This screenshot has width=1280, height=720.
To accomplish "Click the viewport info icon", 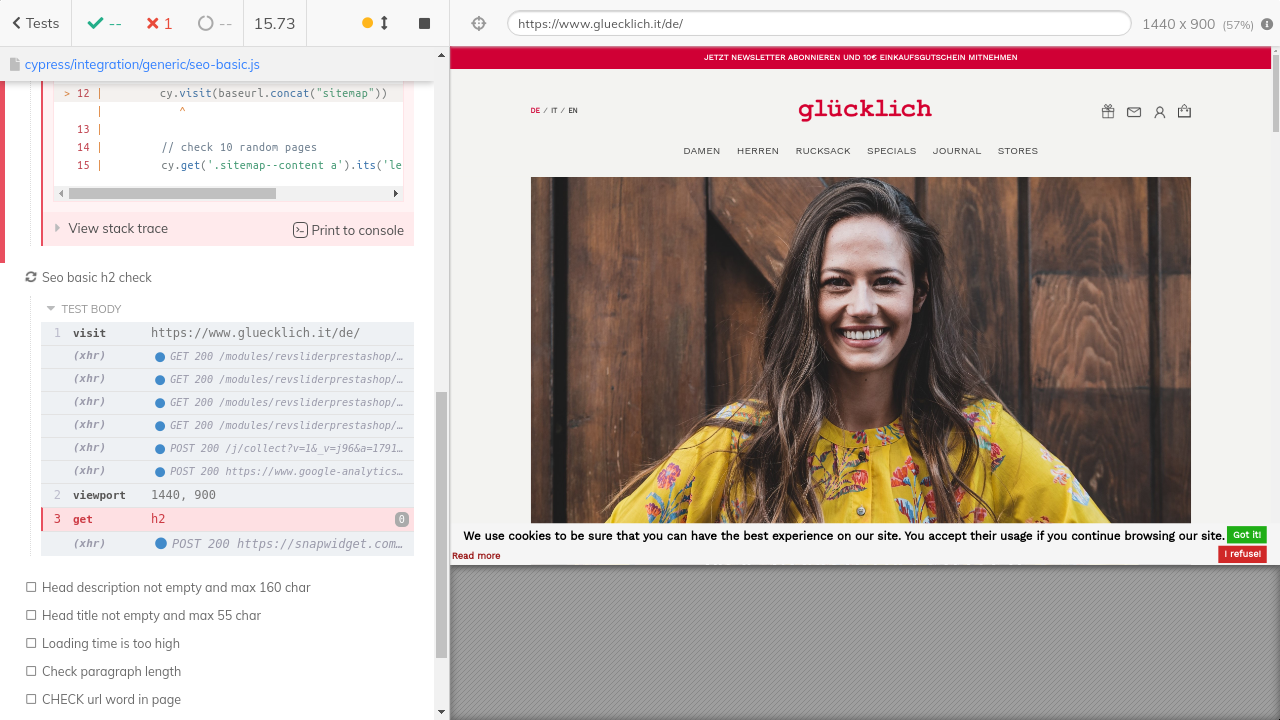I will [x=1267, y=24].
